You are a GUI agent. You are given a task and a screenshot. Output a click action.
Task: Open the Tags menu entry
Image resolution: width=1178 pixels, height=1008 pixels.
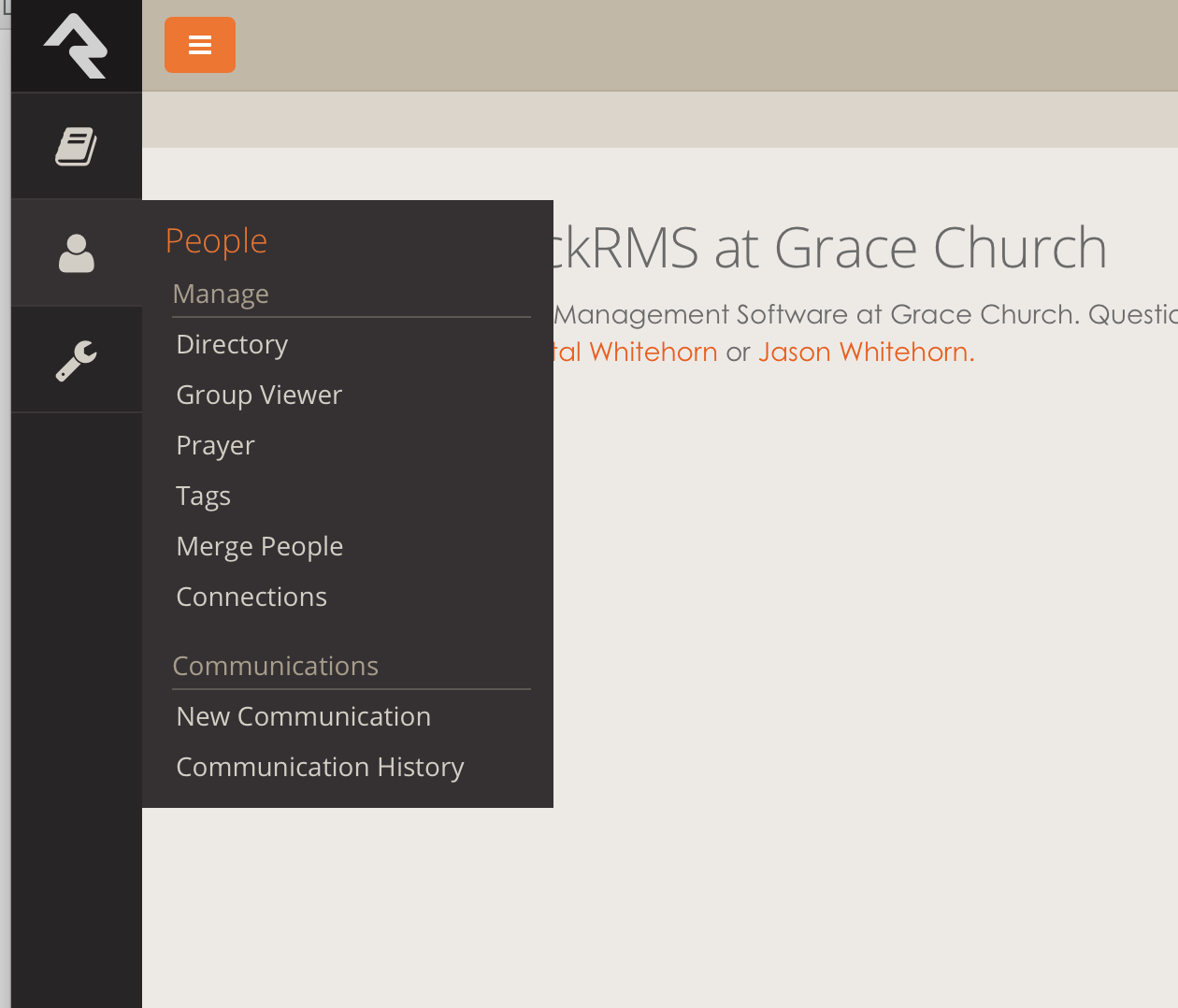click(x=203, y=497)
